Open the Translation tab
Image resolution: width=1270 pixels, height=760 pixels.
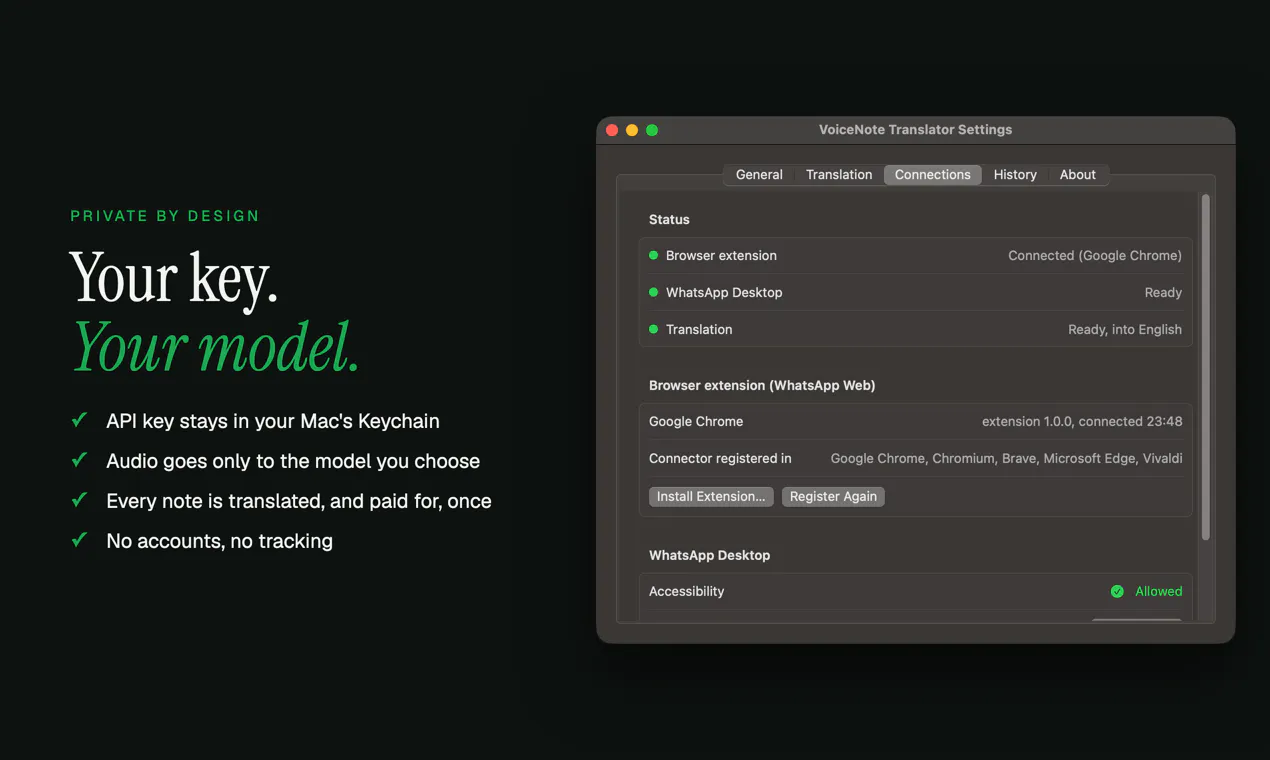click(x=839, y=174)
